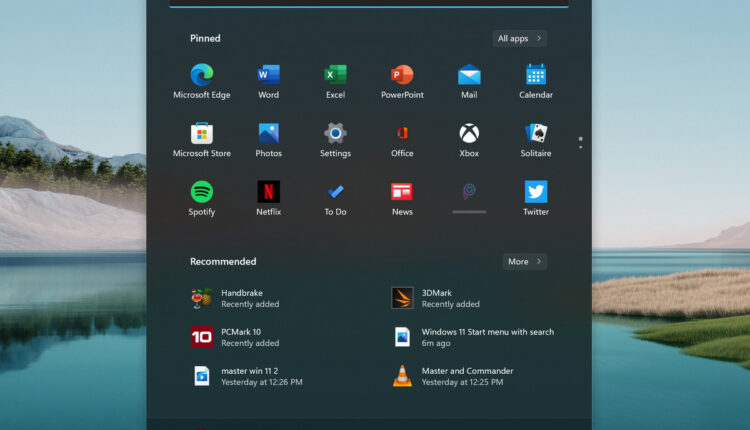Open the Photos app

[268, 133]
